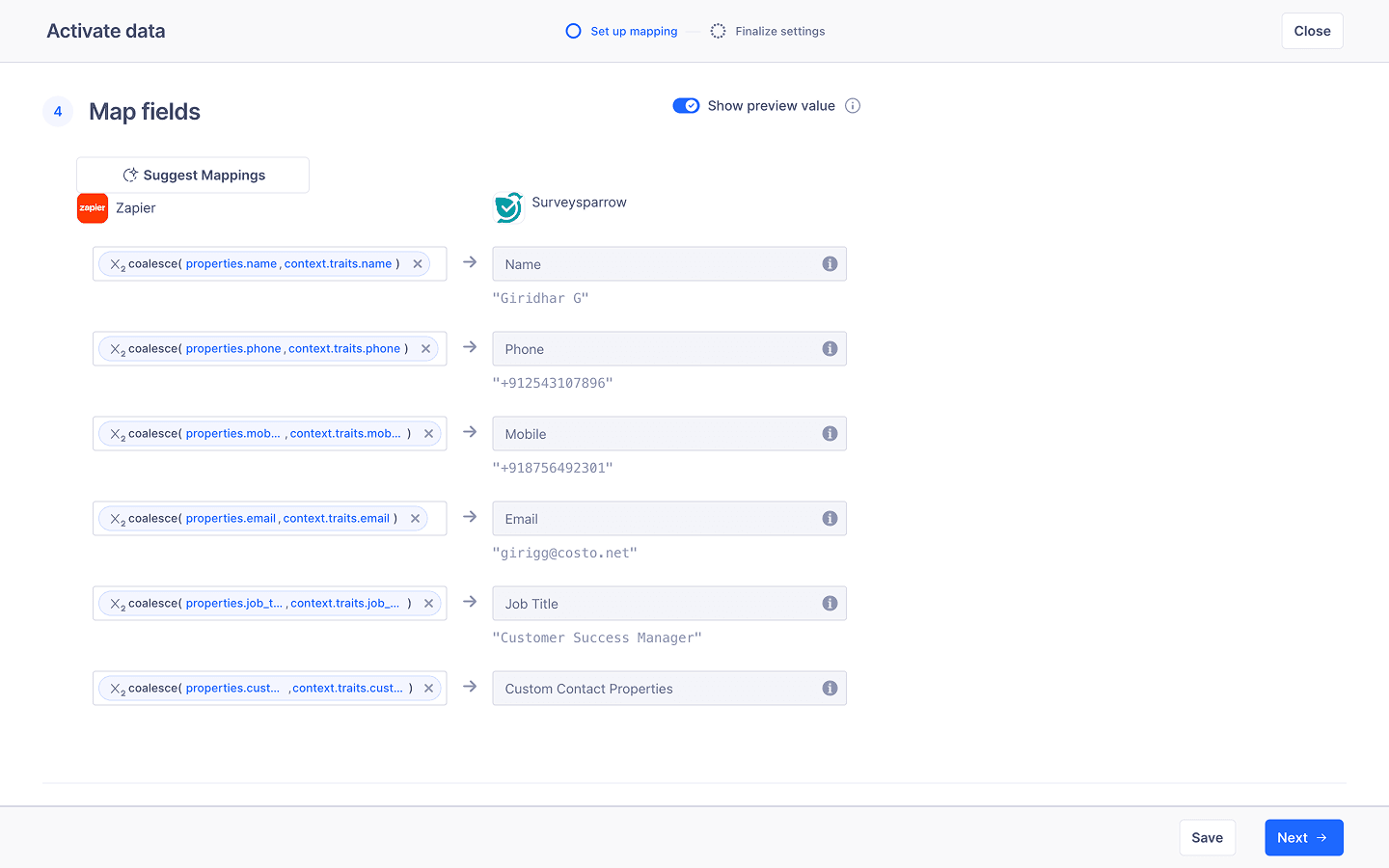Click the Surveysparrow destination logo
Screen dimensions: 1389x868
pos(508,206)
